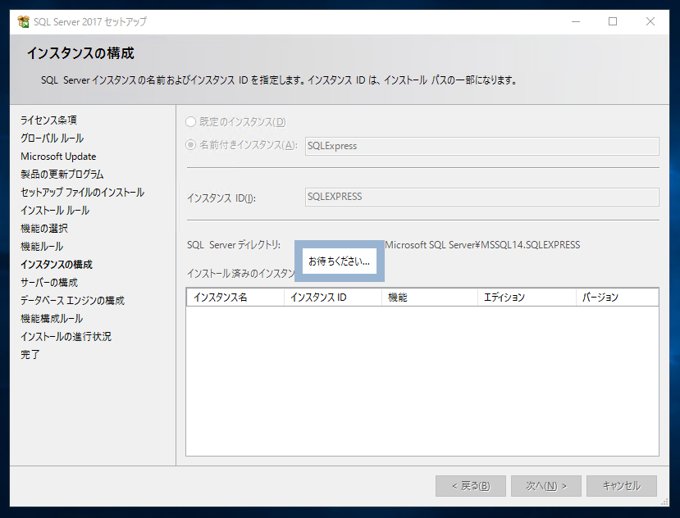Click the SQL Server setup title bar icon
Image resolution: width=680 pixels, height=518 pixels.
coord(23,21)
